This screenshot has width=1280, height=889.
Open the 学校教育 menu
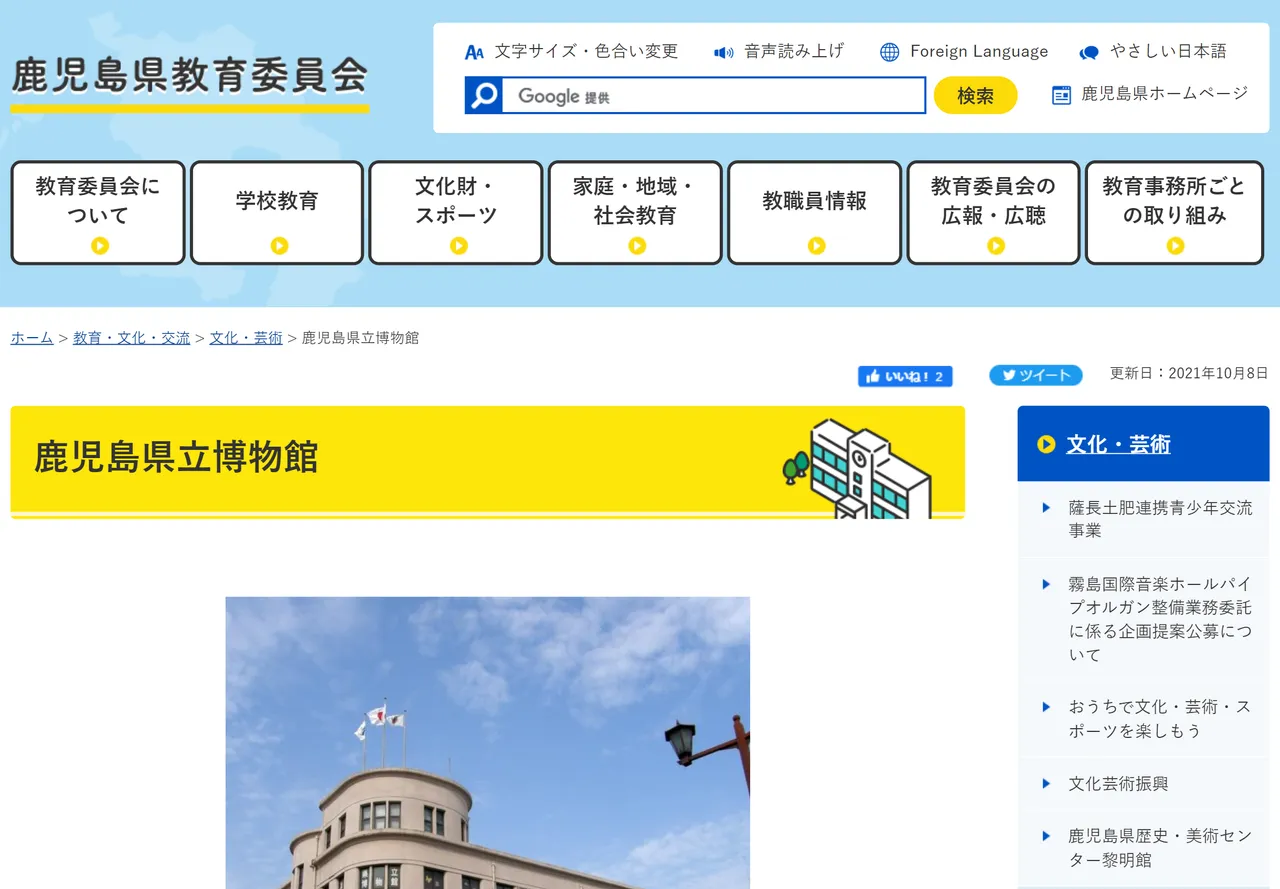pyautogui.click(x=277, y=213)
